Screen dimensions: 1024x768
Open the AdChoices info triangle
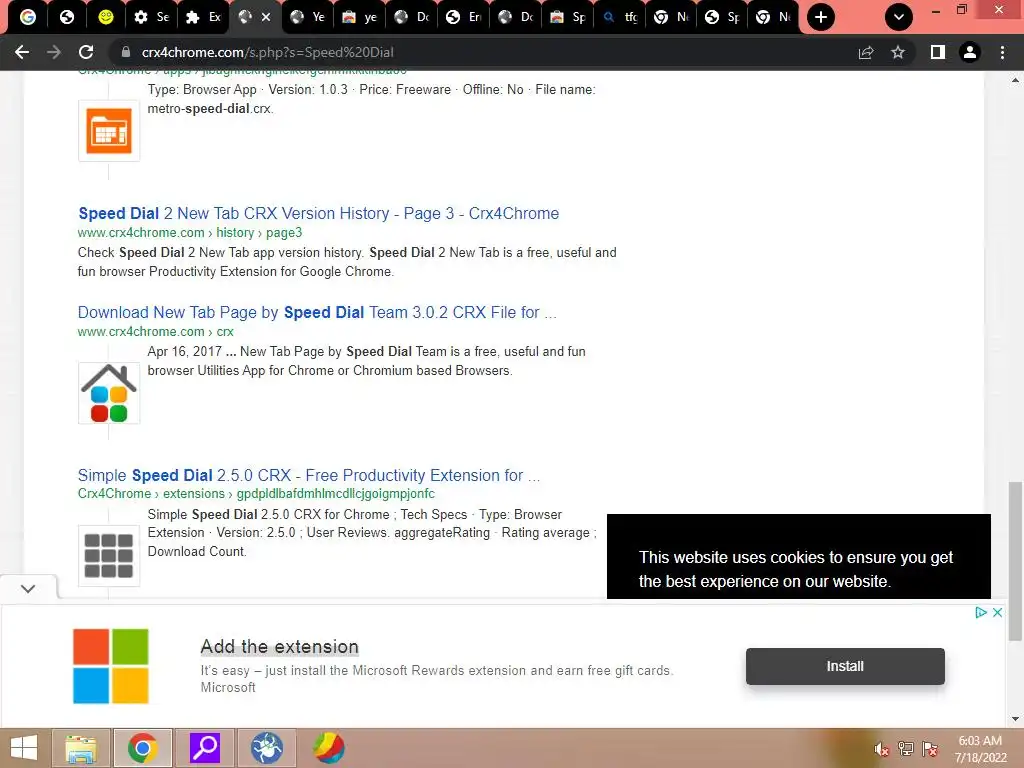tap(980, 613)
